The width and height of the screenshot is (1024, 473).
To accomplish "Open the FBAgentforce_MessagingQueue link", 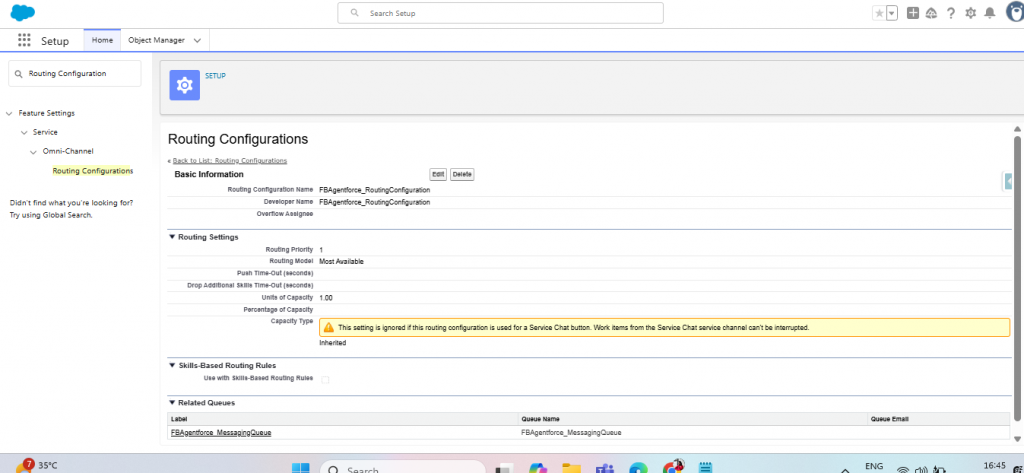I will (221, 432).
